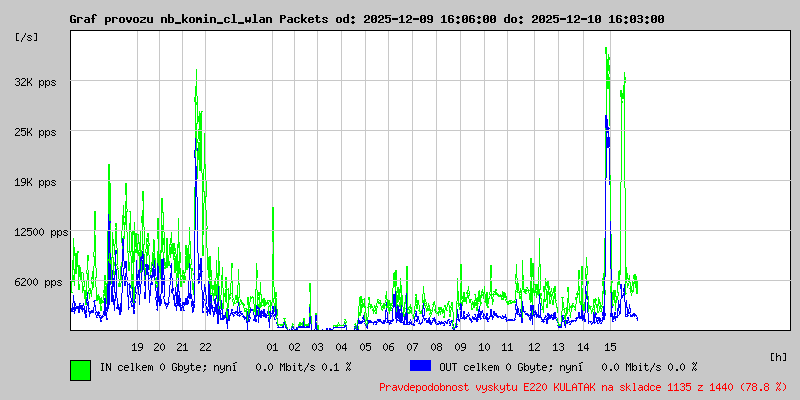Screen dimensions: 800x400
Task: Click the blue OUT legend swatch
Action: [x=420, y=366]
